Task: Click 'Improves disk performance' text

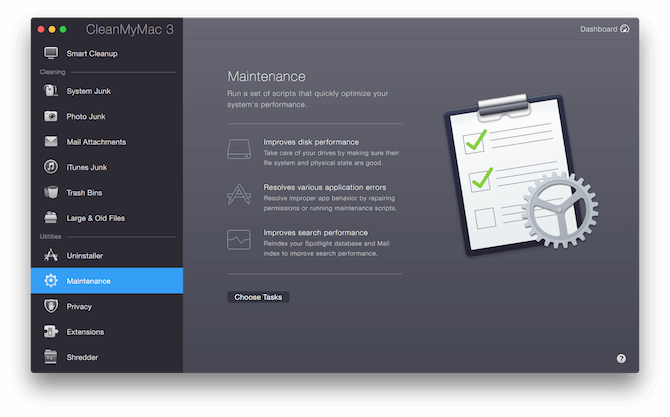Action: (311, 142)
